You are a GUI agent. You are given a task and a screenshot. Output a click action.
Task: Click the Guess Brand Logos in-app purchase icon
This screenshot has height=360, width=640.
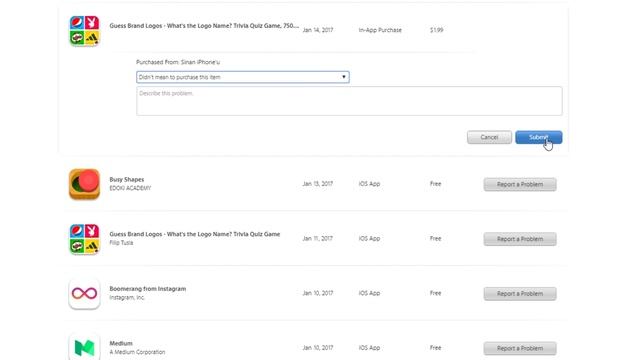[x=84, y=31]
